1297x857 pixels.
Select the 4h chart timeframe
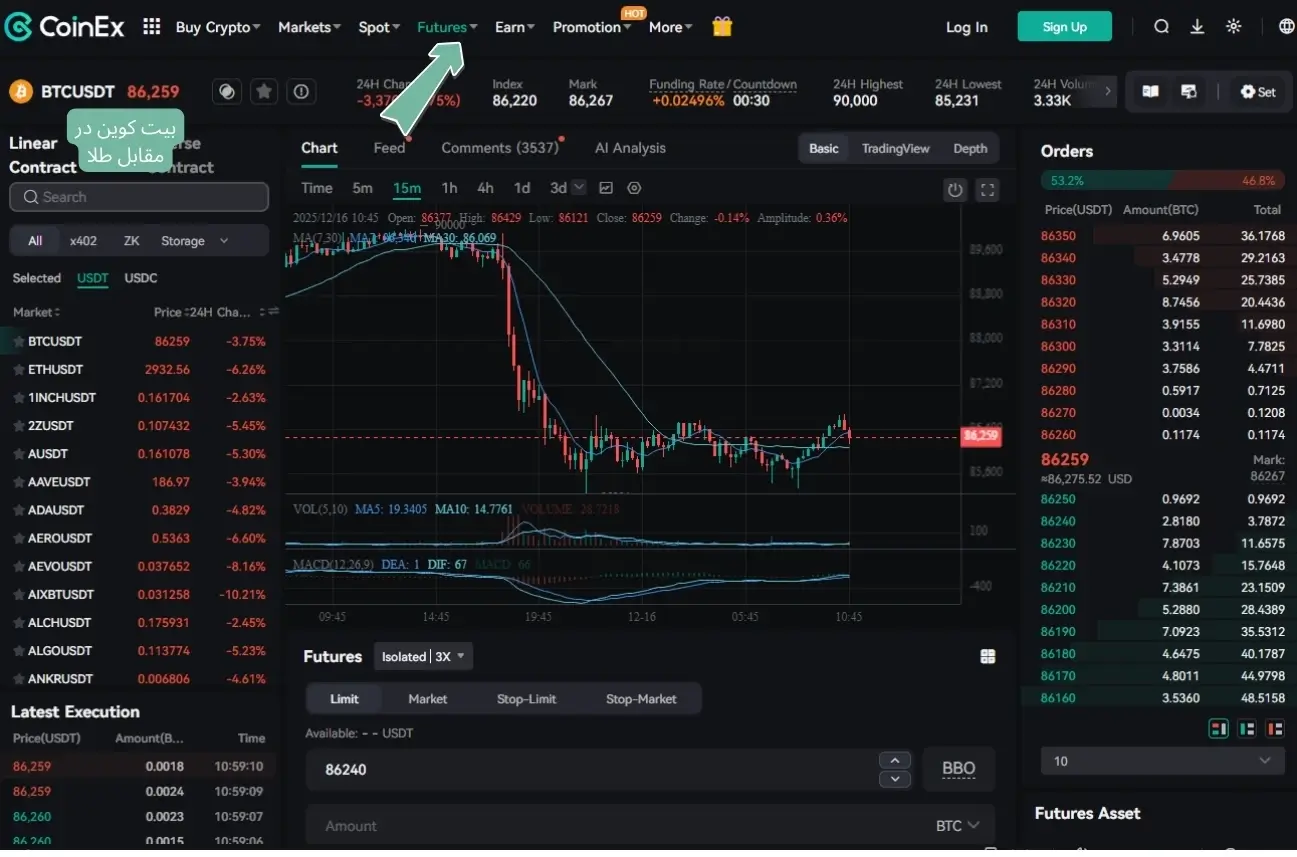pos(485,188)
